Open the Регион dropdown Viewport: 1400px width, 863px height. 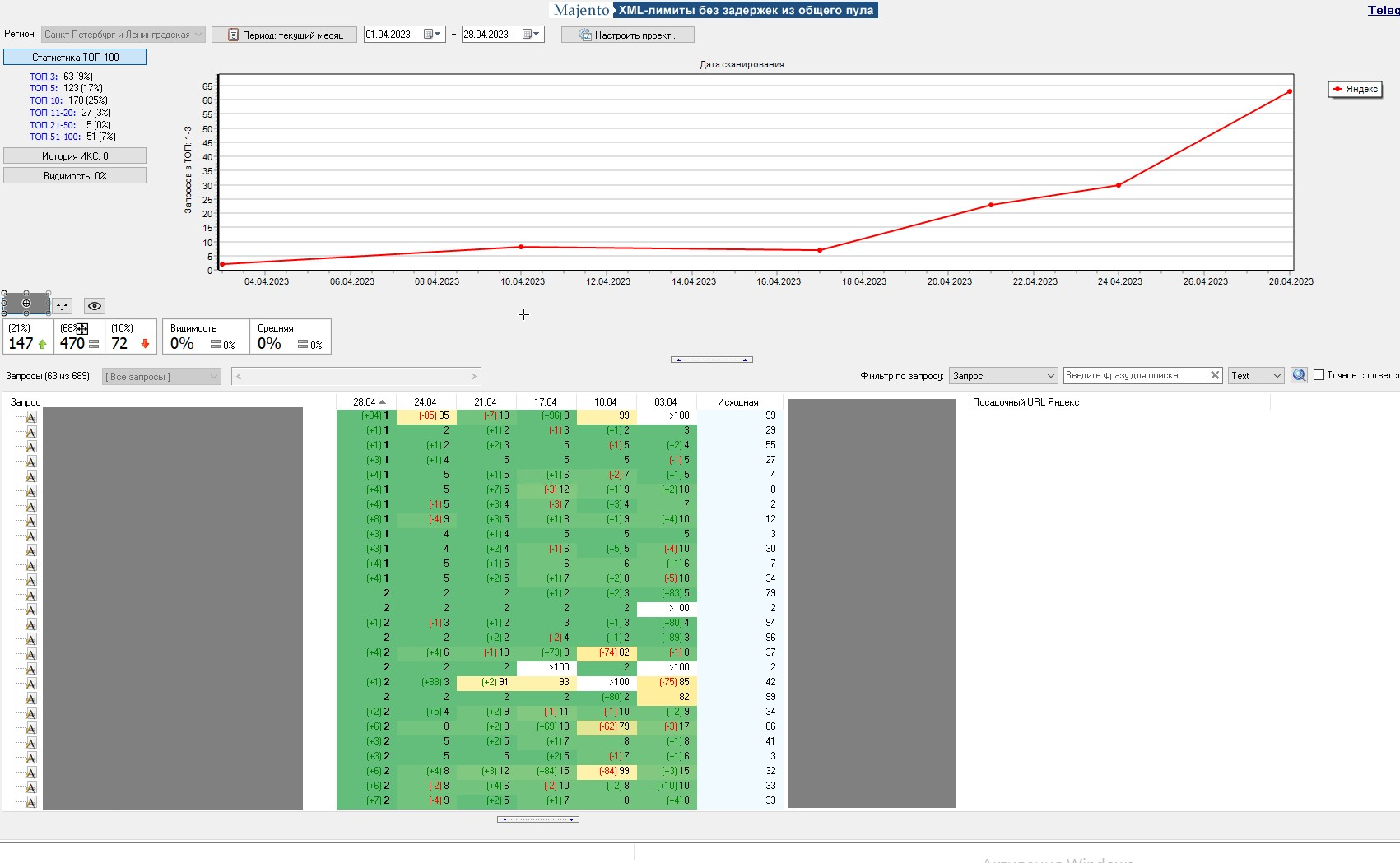coord(123,35)
